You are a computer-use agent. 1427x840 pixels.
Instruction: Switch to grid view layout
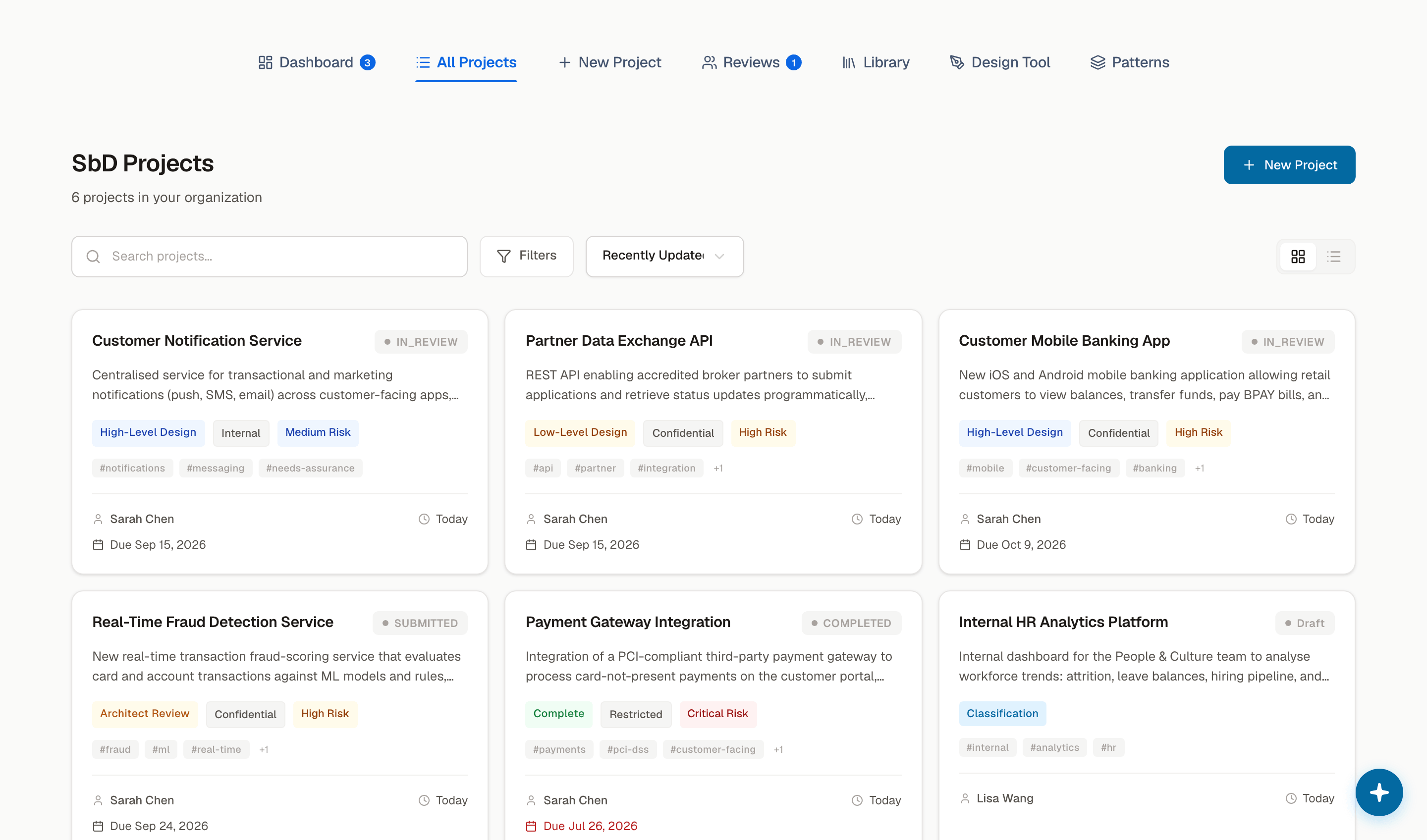click(x=1298, y=257)
